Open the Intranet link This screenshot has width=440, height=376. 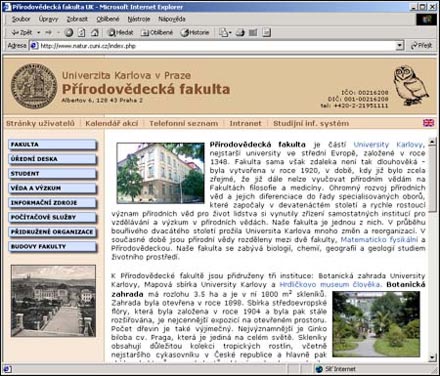pos(245,123)
